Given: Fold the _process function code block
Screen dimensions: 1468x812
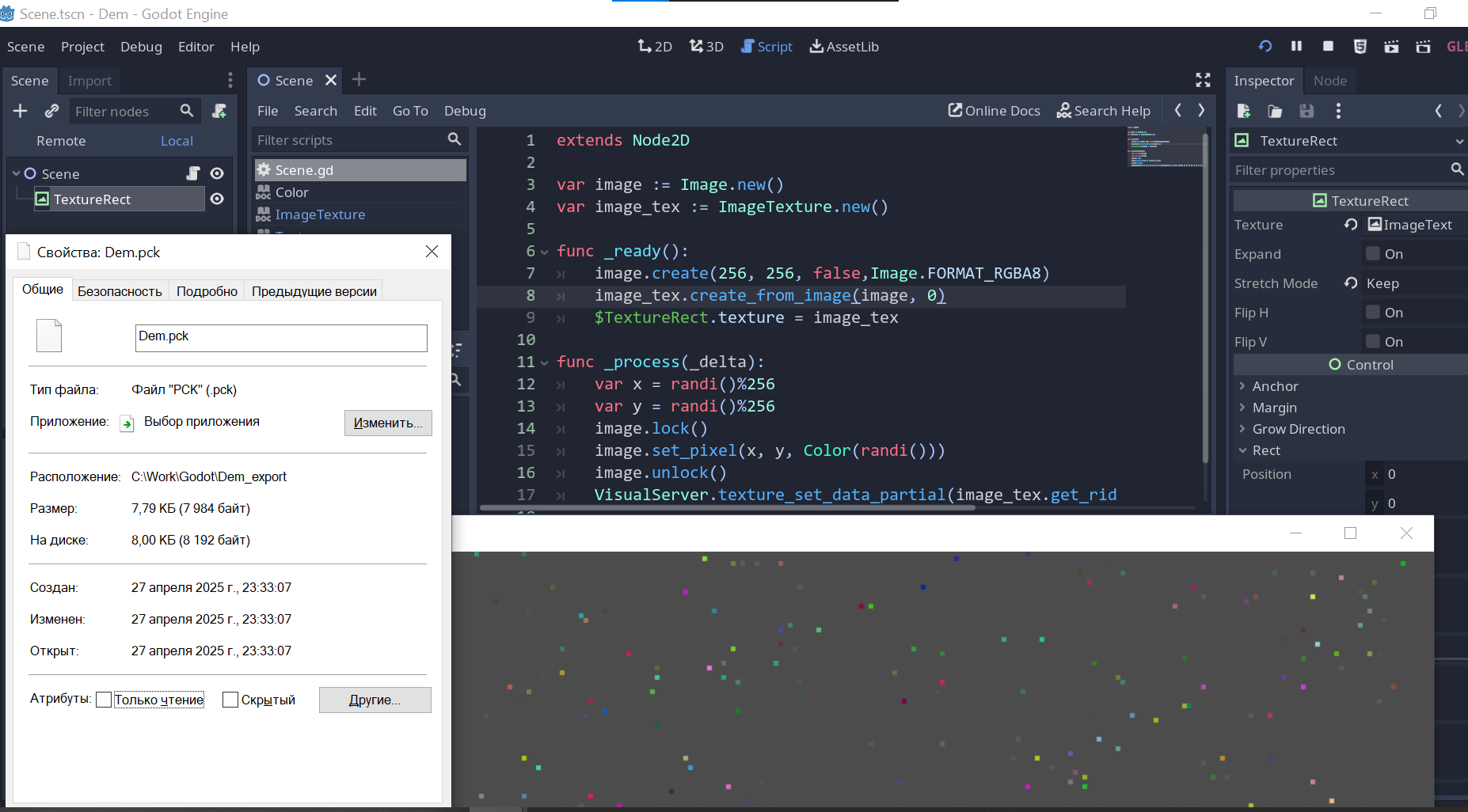Looking at the screenshot, I should 544,362.
